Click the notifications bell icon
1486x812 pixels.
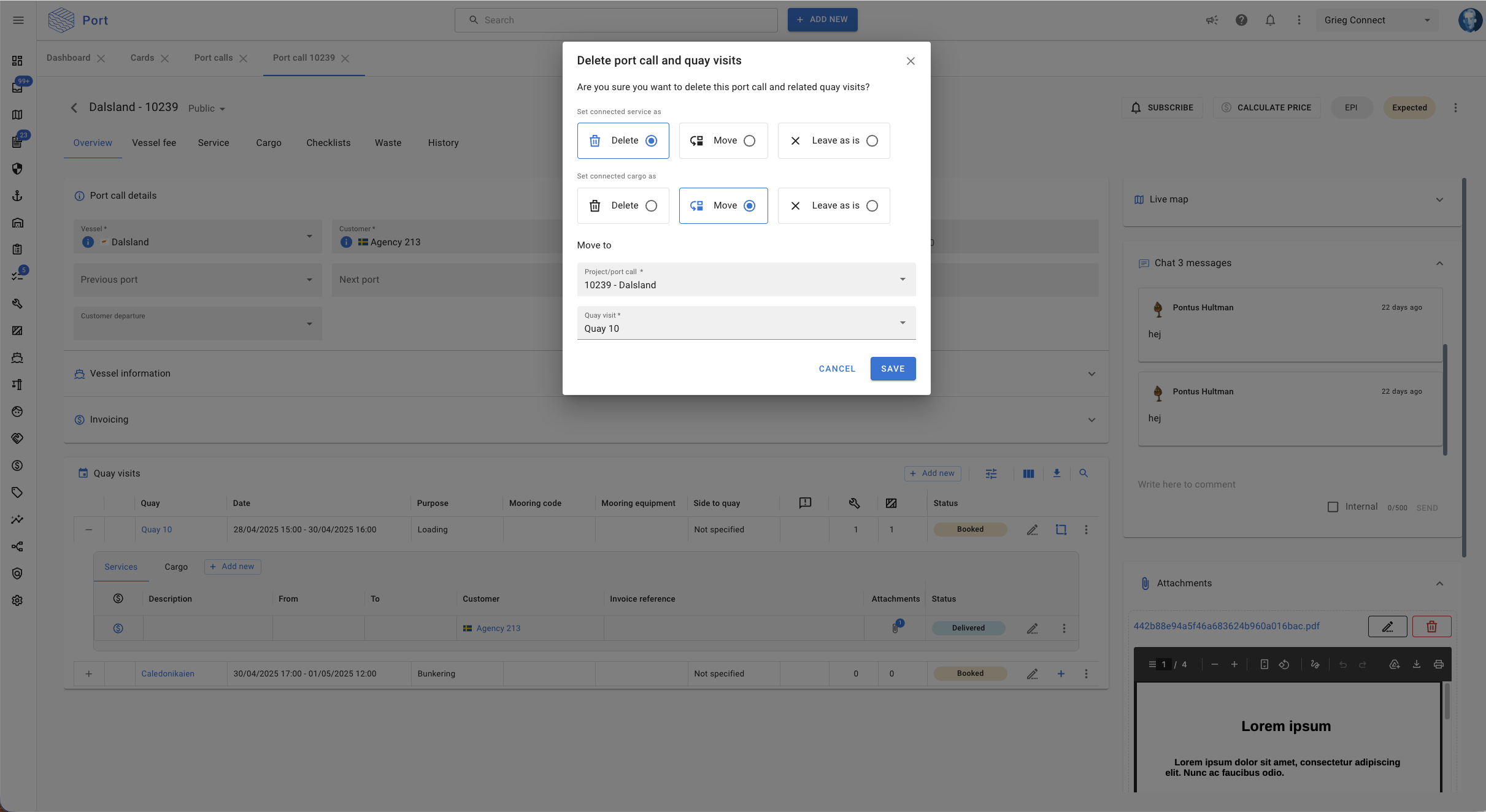pyautogui.click(x=1270, y=20)
